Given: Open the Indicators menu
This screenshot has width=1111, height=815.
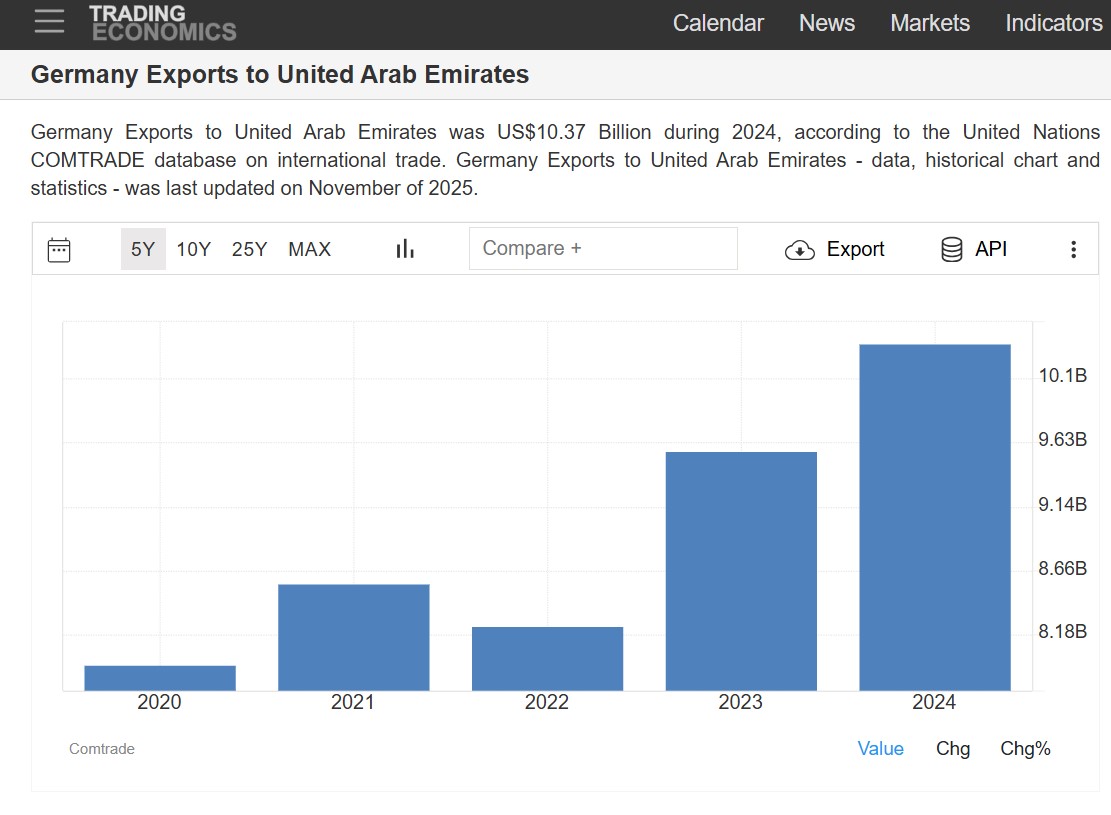Looking at the screenshot, I should click(1054, 23).
